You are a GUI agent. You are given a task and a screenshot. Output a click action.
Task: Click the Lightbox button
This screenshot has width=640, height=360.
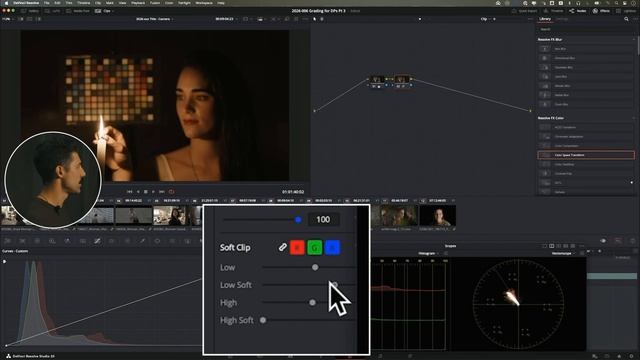pos(627,11)
